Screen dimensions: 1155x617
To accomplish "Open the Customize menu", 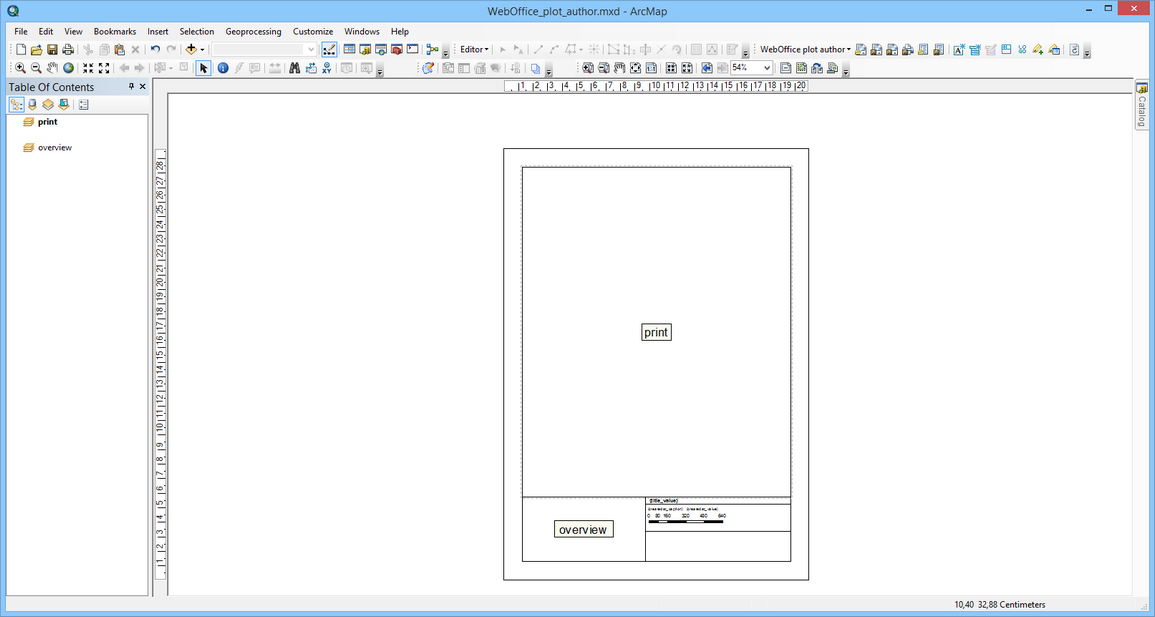I will pyautogui.click(x=313, y=31).
